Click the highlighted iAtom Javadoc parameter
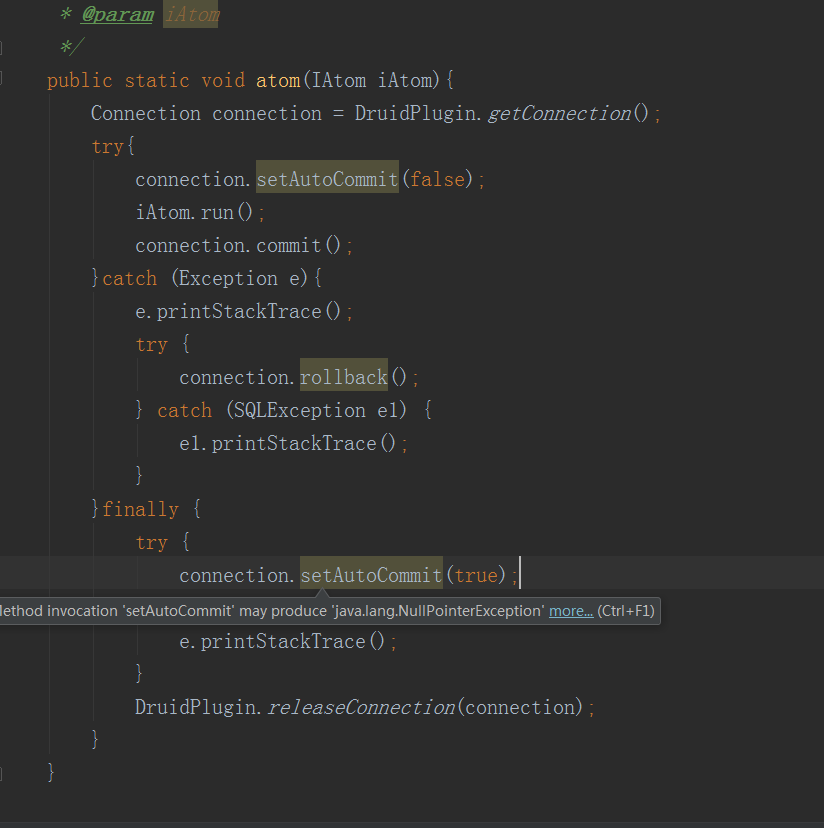This screenshot has width=824, height=828. click(191, 14)
